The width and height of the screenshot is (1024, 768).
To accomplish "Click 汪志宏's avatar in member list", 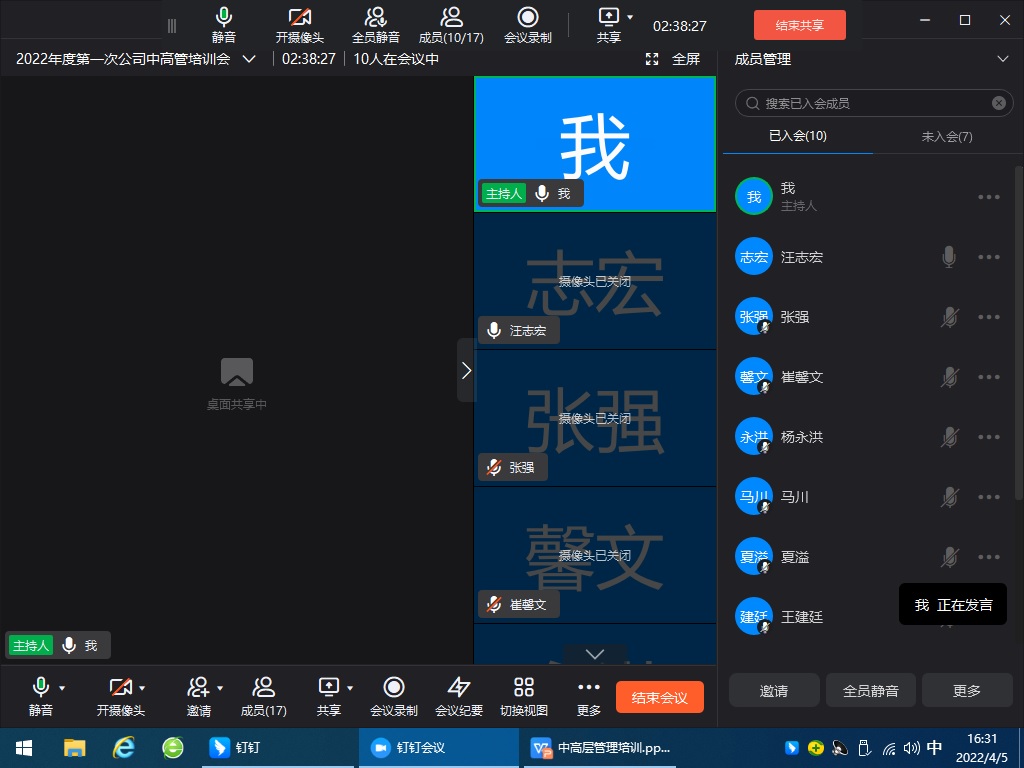I will 754,256.
